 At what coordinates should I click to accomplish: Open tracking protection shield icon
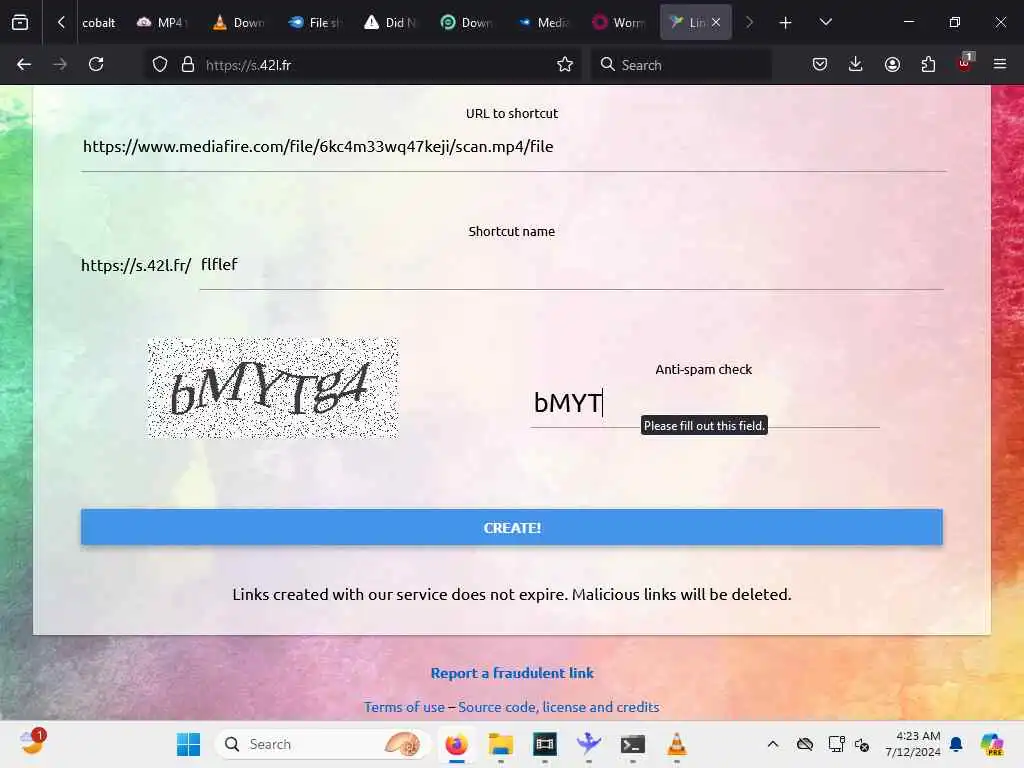[160, 65]
